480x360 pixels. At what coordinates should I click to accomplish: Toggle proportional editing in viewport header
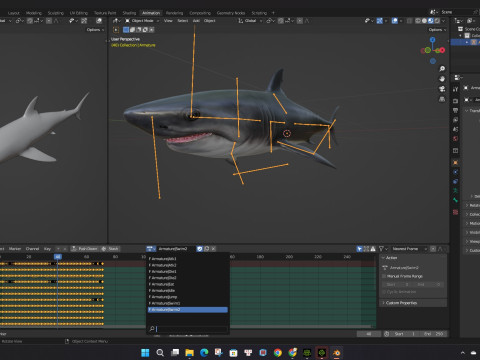click(x=300, y=21)
